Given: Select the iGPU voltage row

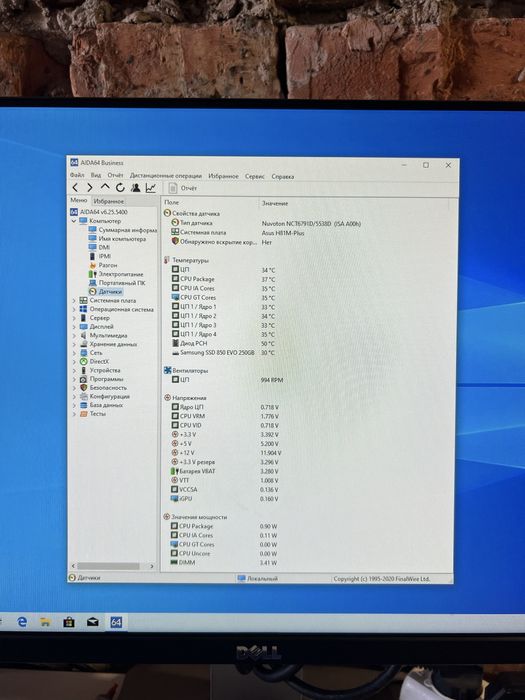Looking at the screenshot, I should [225, 499].
